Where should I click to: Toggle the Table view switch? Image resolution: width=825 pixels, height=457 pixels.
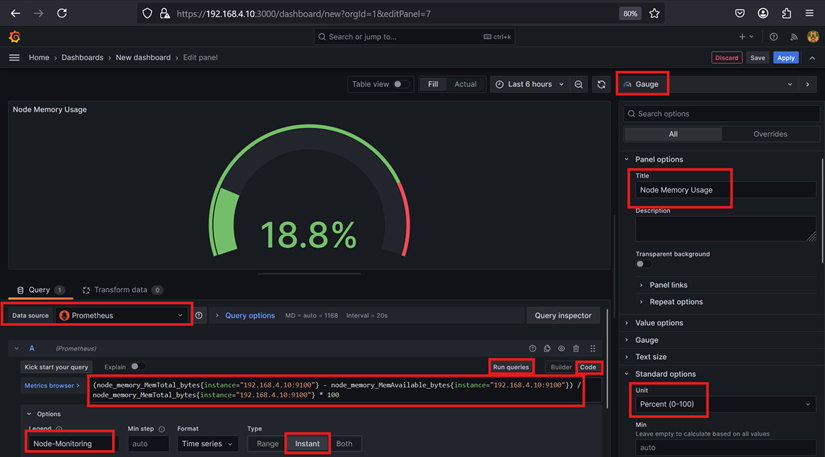coord(401,84)
